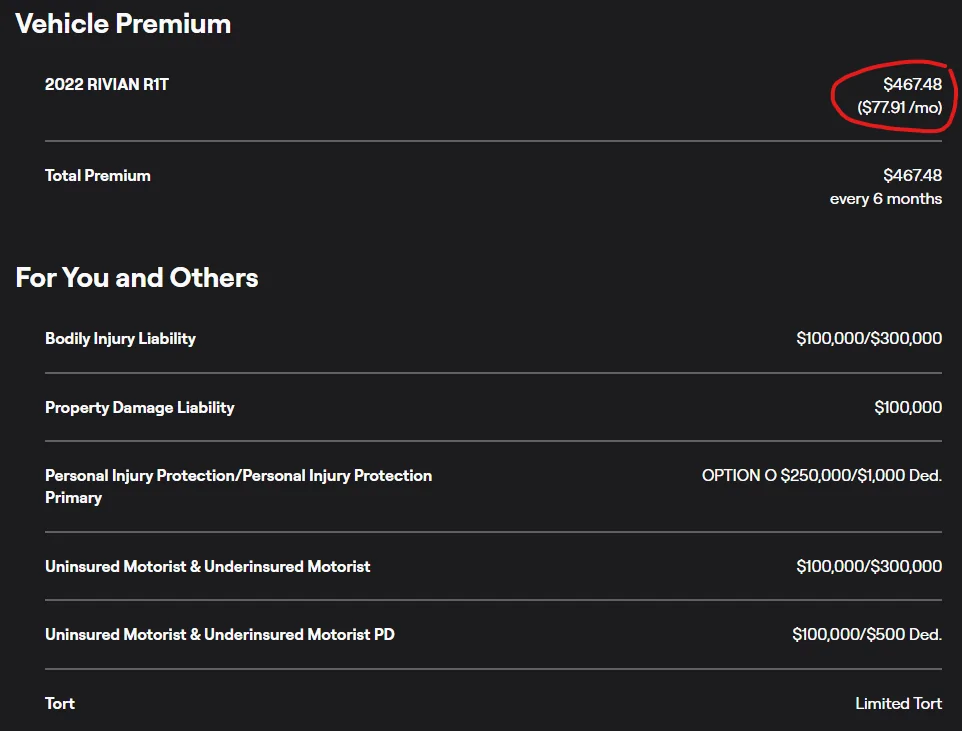Viewport: 962px width, 731px height.
Task: Click the For You and Others heading
Action: pos(137,277)
